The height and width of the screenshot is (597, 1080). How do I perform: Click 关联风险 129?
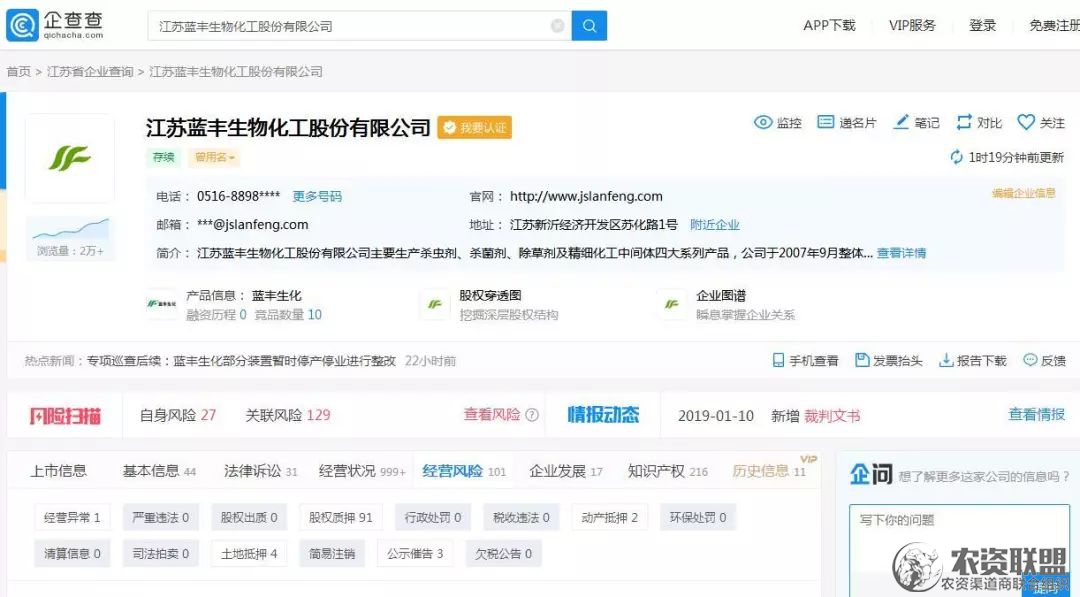[288, 415]
